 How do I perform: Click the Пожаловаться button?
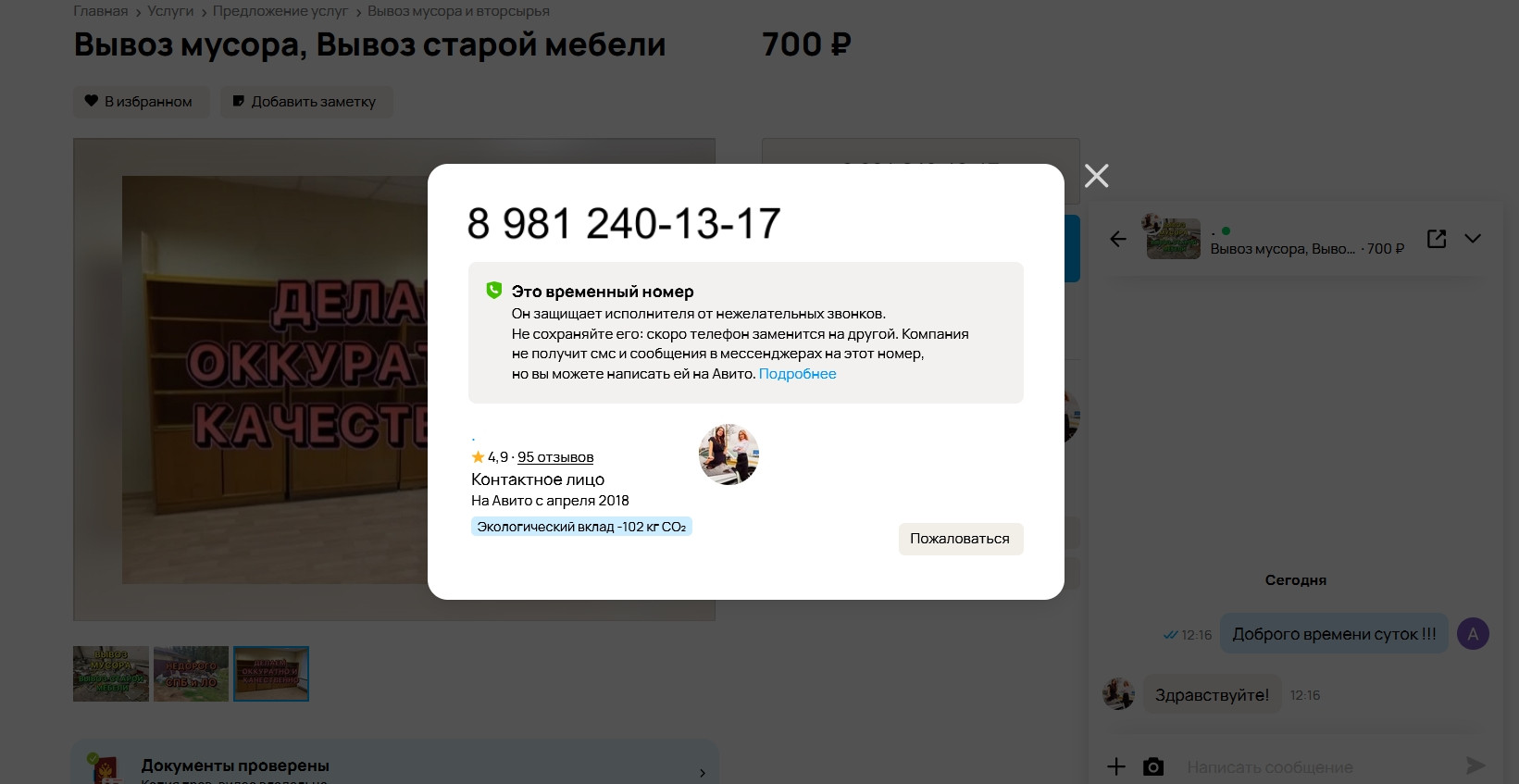961,539
